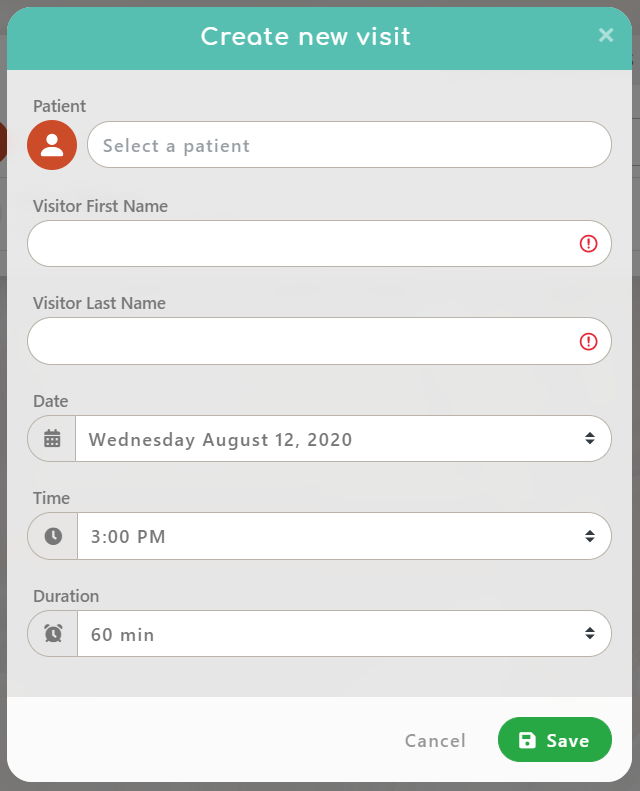Screen dimensions: 640x791
Task: Click the arrows at the Duration field's right edge
Action: tap(590, 634)
